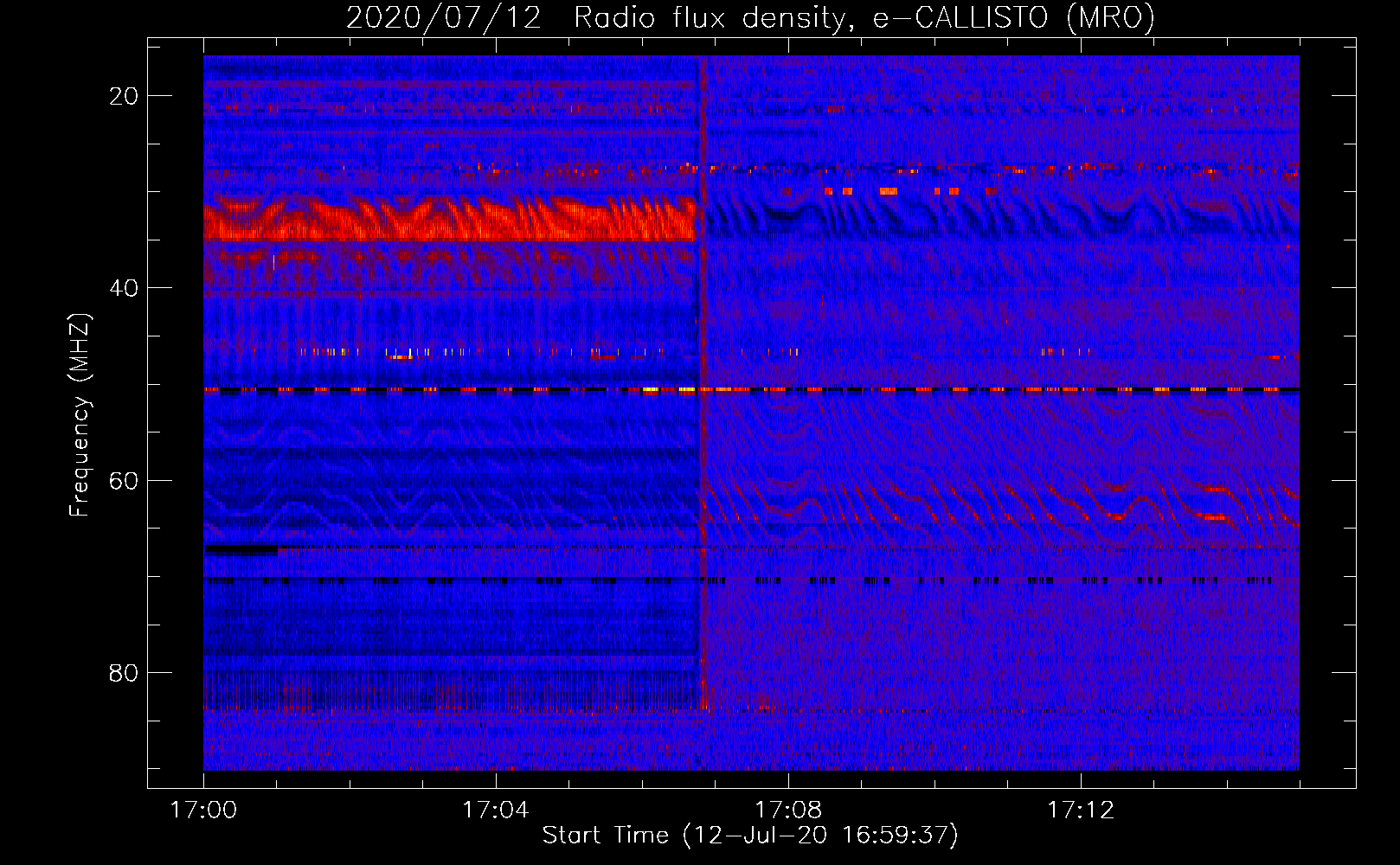Click the 17:00 time tick label

click(203, 811)
